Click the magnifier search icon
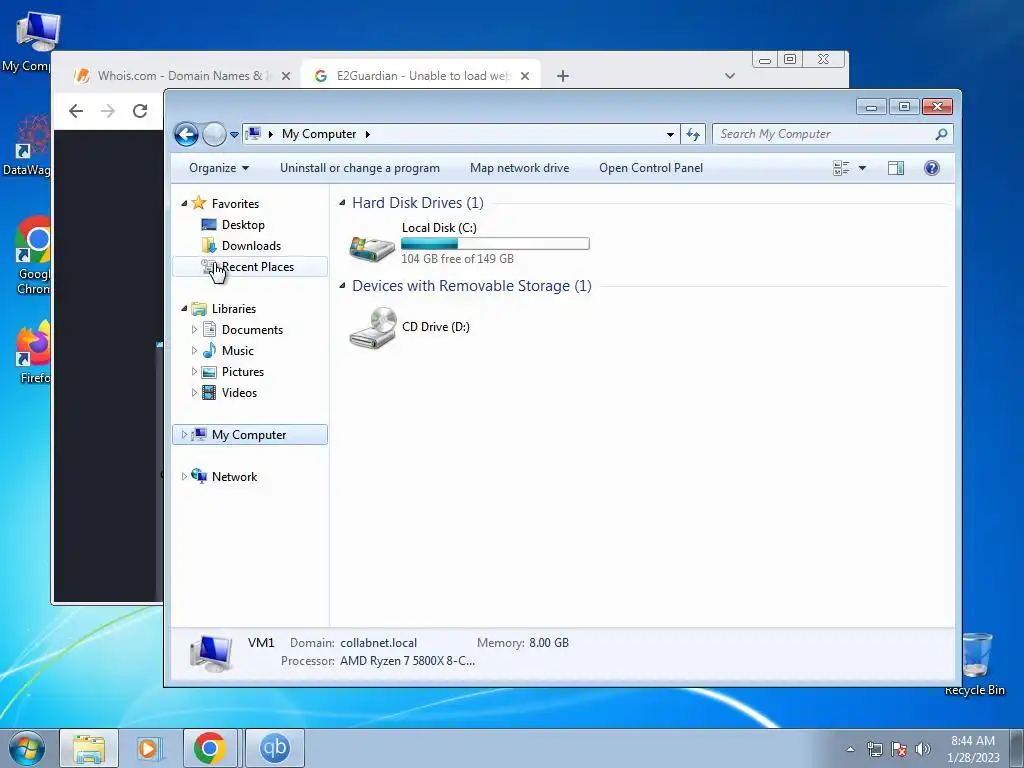This screenshot has width=1024, height=768. tap(941, 134)
